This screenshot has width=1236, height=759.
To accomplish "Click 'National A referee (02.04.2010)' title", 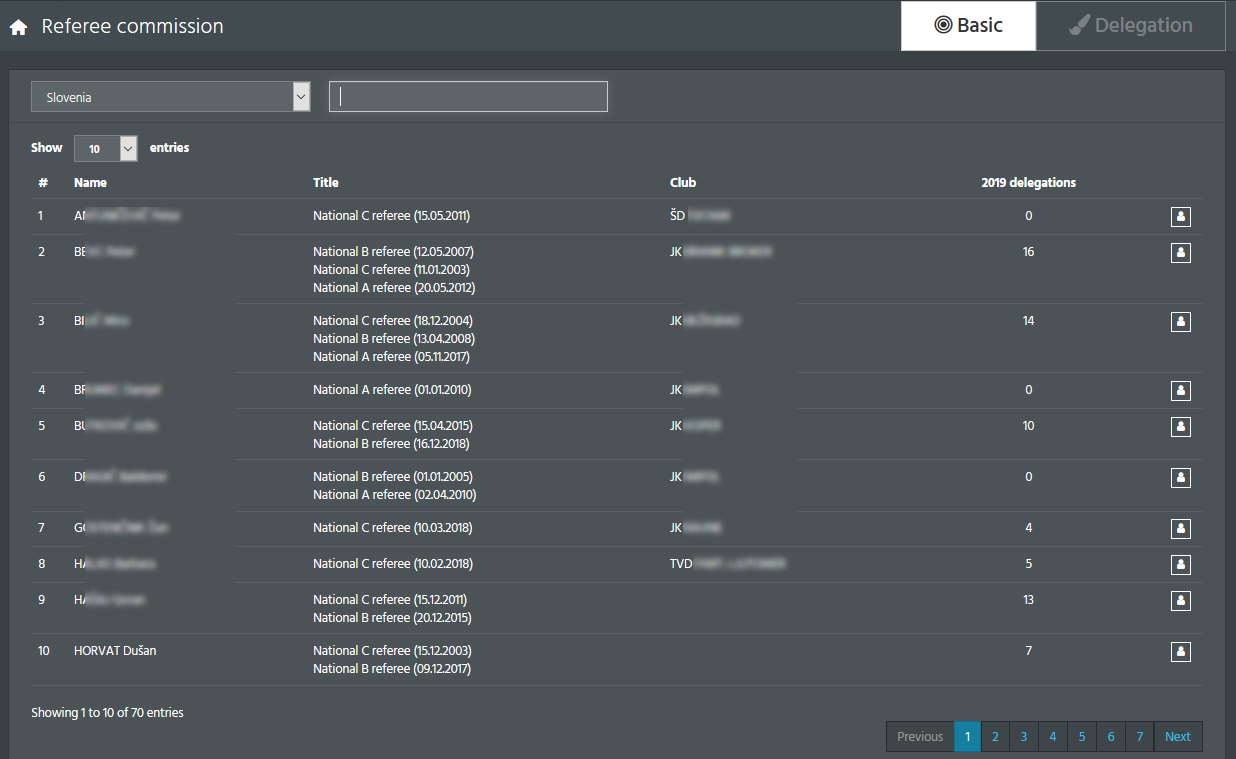I will (394, 495).
